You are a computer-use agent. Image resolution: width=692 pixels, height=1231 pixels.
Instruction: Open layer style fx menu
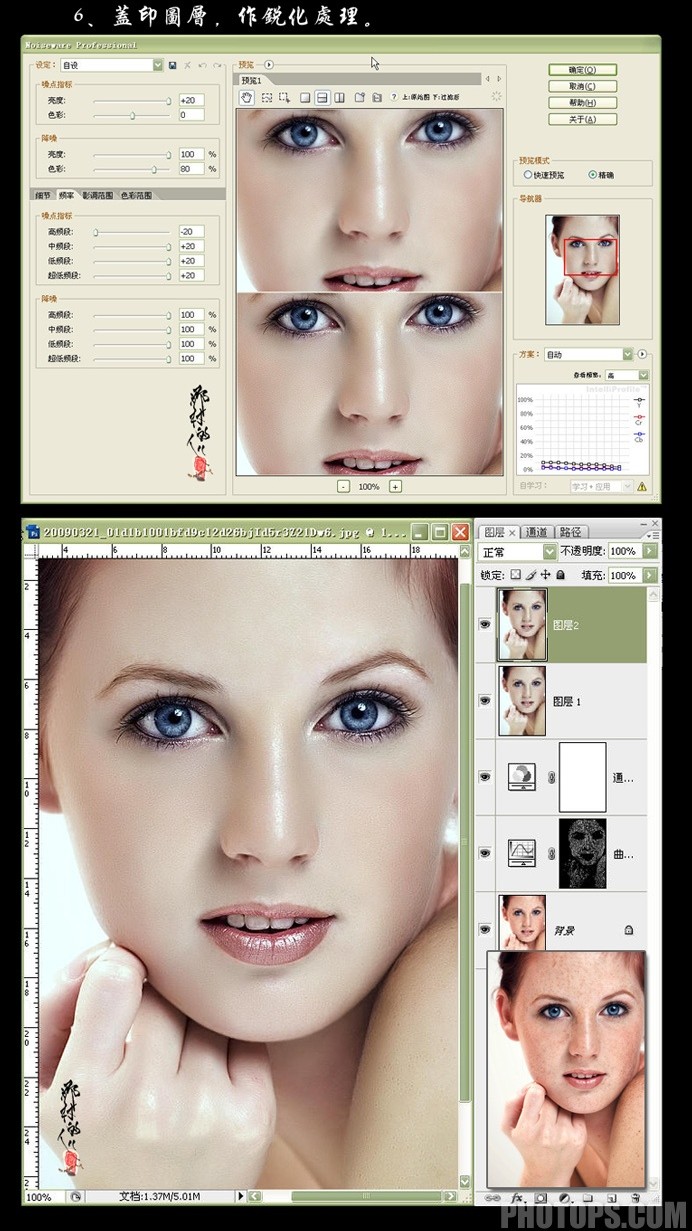pyautogui.click(x=517, y=1197)
